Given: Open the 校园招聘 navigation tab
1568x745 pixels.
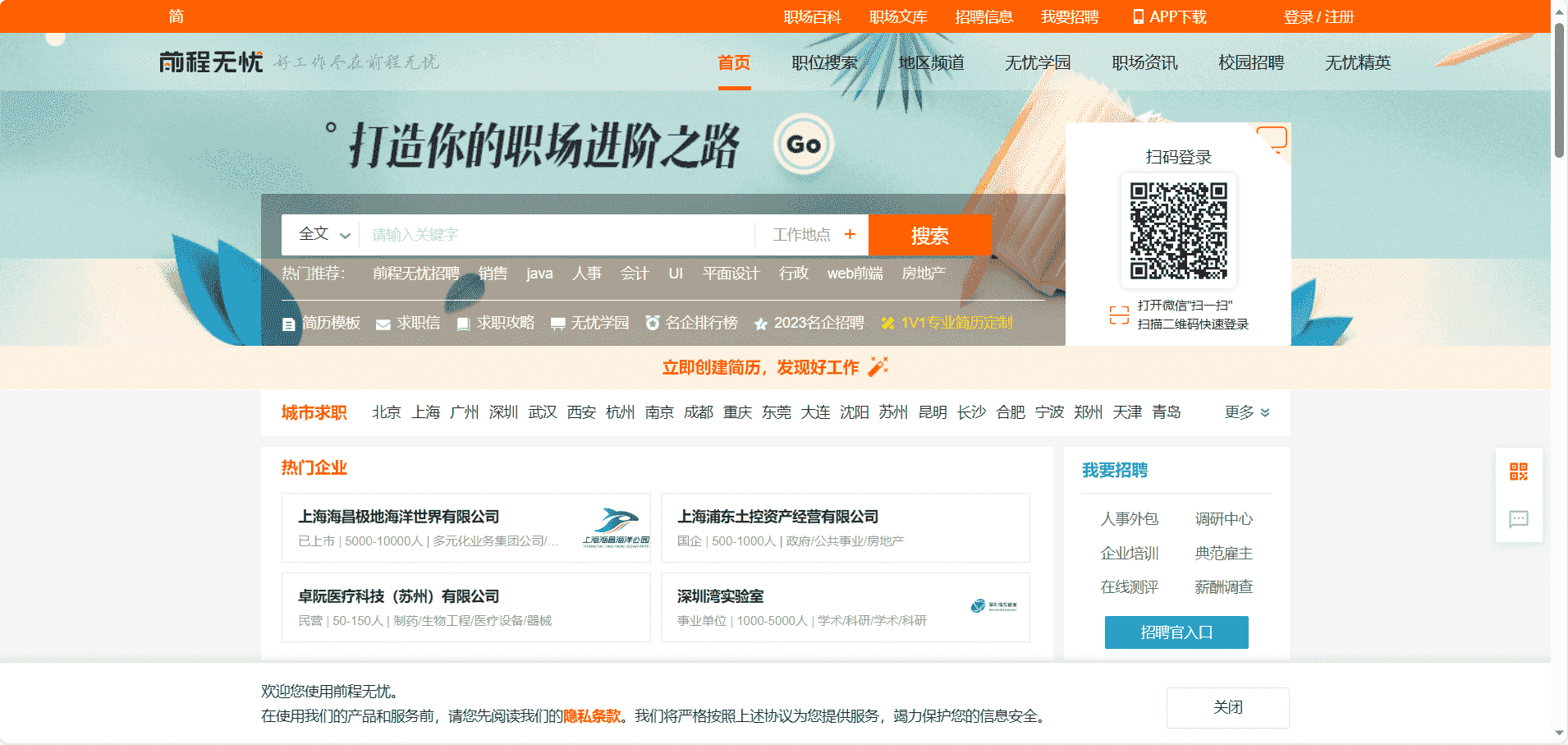Looking at the screenshot, I should click(1251, 63).
